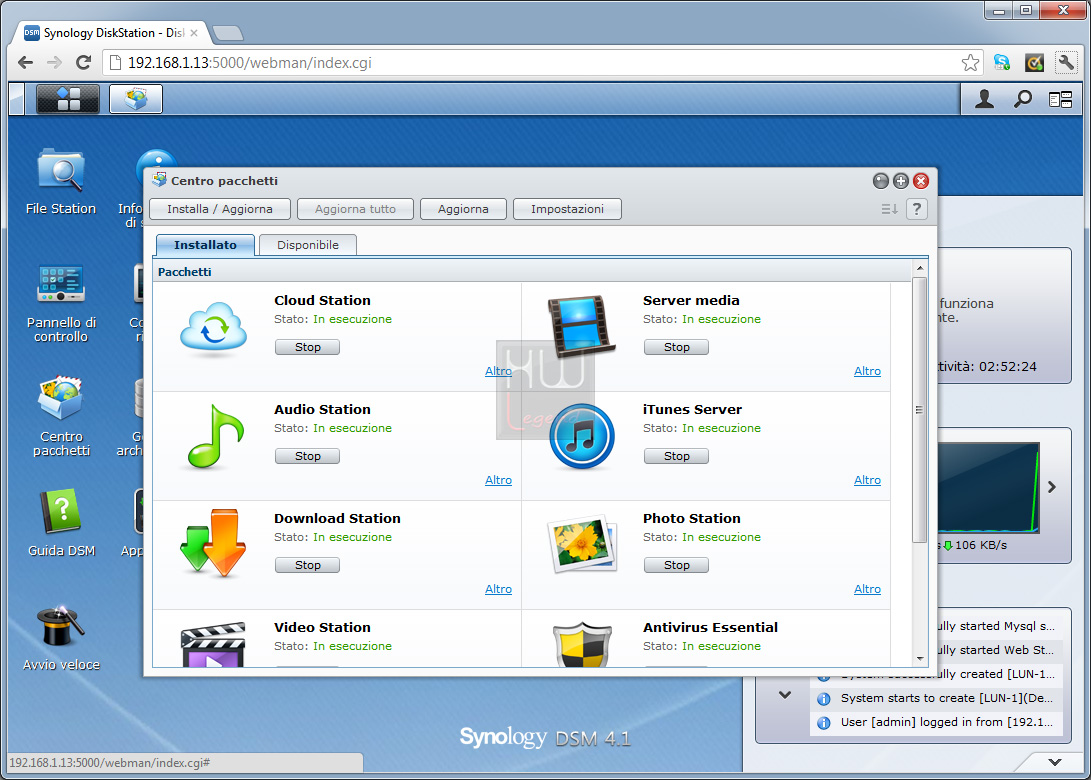The height and width of the screenshot is (780, 1091).
Task: Stop the iTunes Server package
Action: pyautogui.click(x=676, y=456)
